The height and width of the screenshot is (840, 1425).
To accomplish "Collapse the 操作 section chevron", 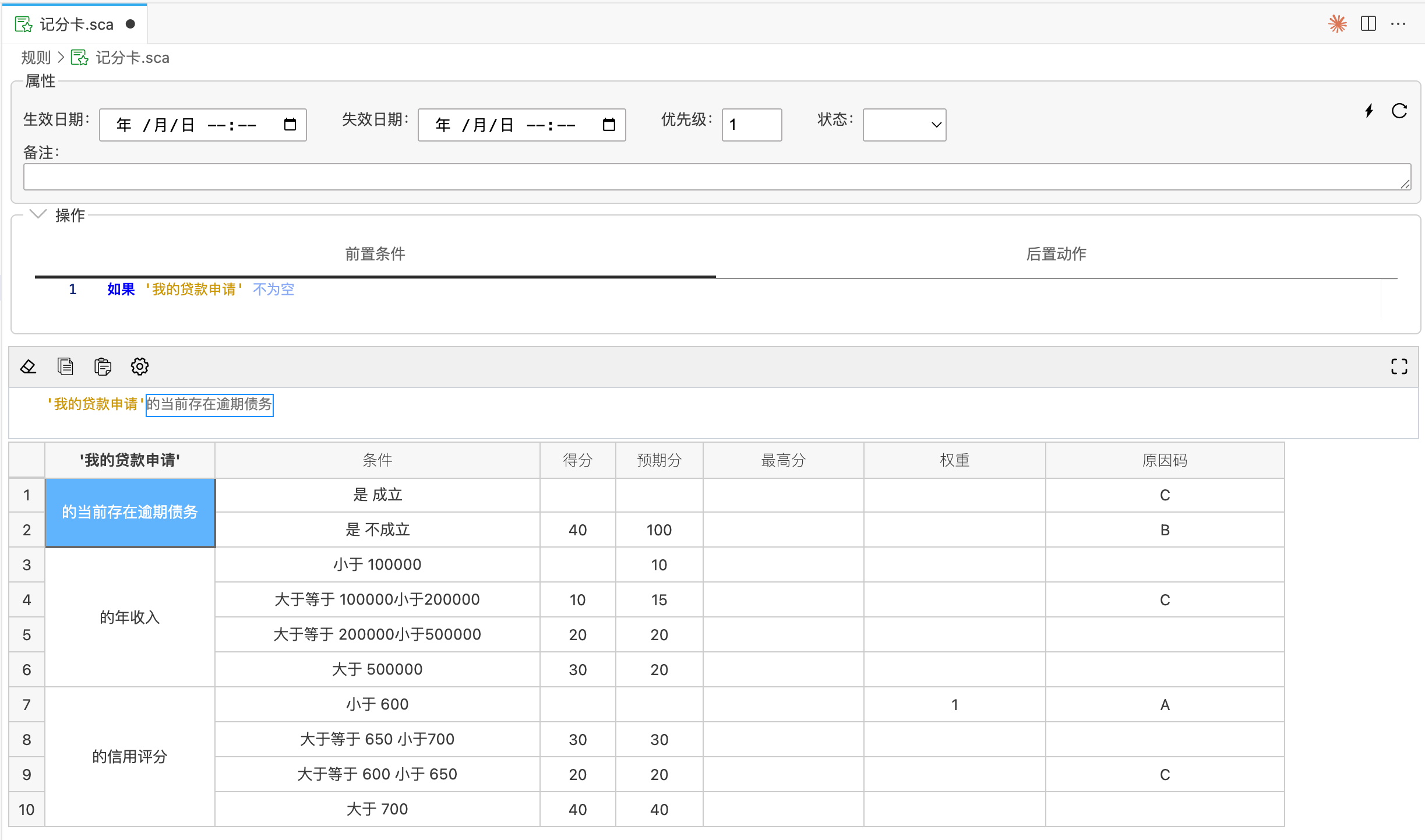I will pyautogui.click(x=38, y=214).
